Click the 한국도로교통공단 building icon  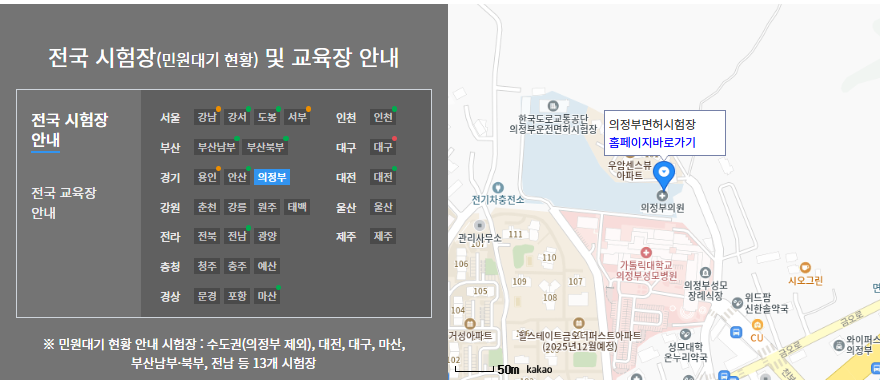pyautogui.click(x=552, y=105)
